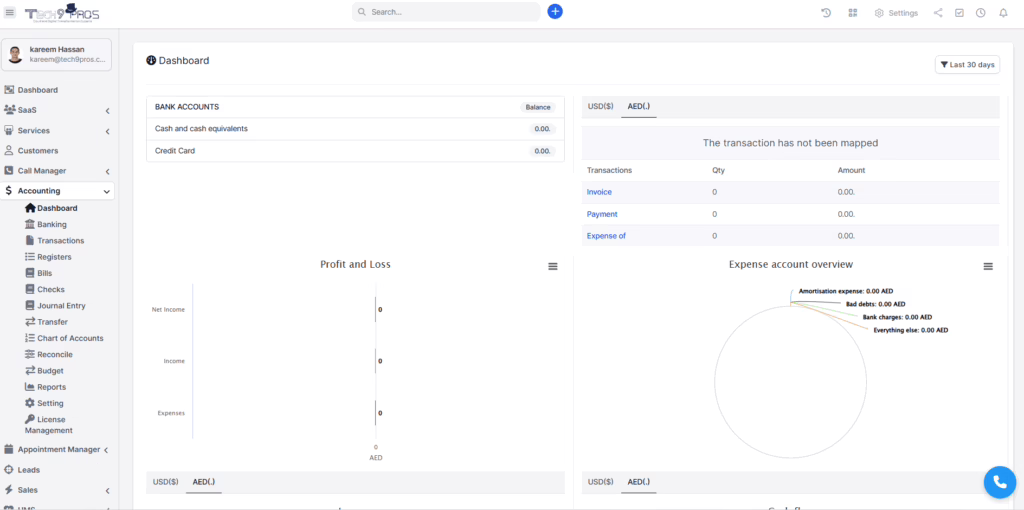This screenshot has height=510, width=1024.
Task: Open the notifications bell icon
Action: (1003, 13)
